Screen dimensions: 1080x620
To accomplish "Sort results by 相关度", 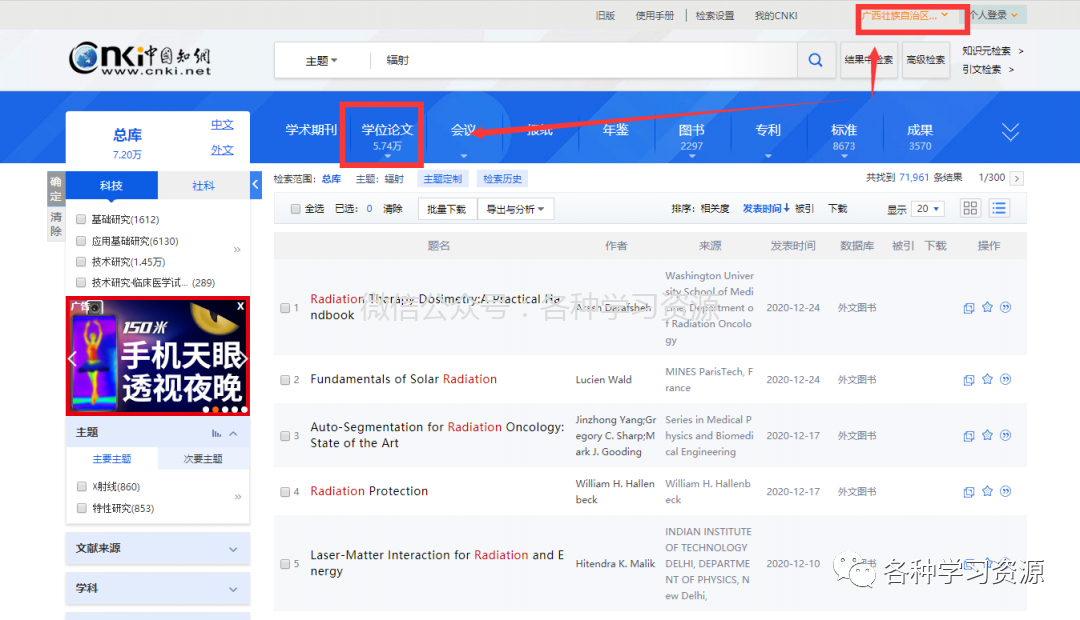I will pos(715,209).
